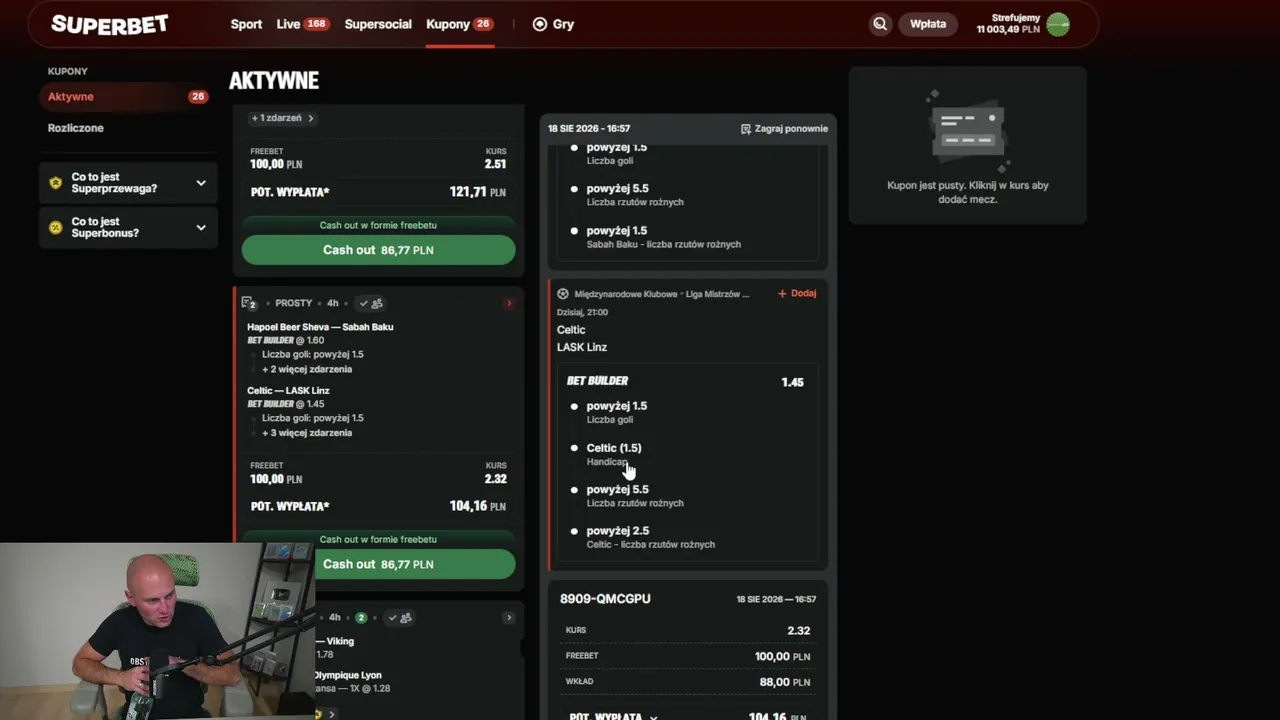Expand '+ 2 więcej zdarzenia' under Hapoel Beer Sheva
The height and width of the screenshot is (720, 1280).
point(307,369)
